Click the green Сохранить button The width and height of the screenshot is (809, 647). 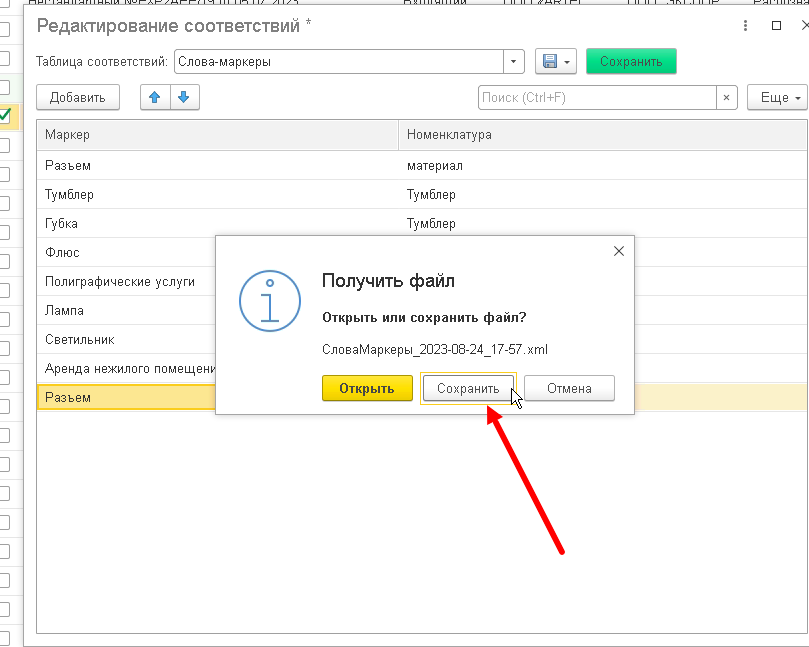pos(631,61)
